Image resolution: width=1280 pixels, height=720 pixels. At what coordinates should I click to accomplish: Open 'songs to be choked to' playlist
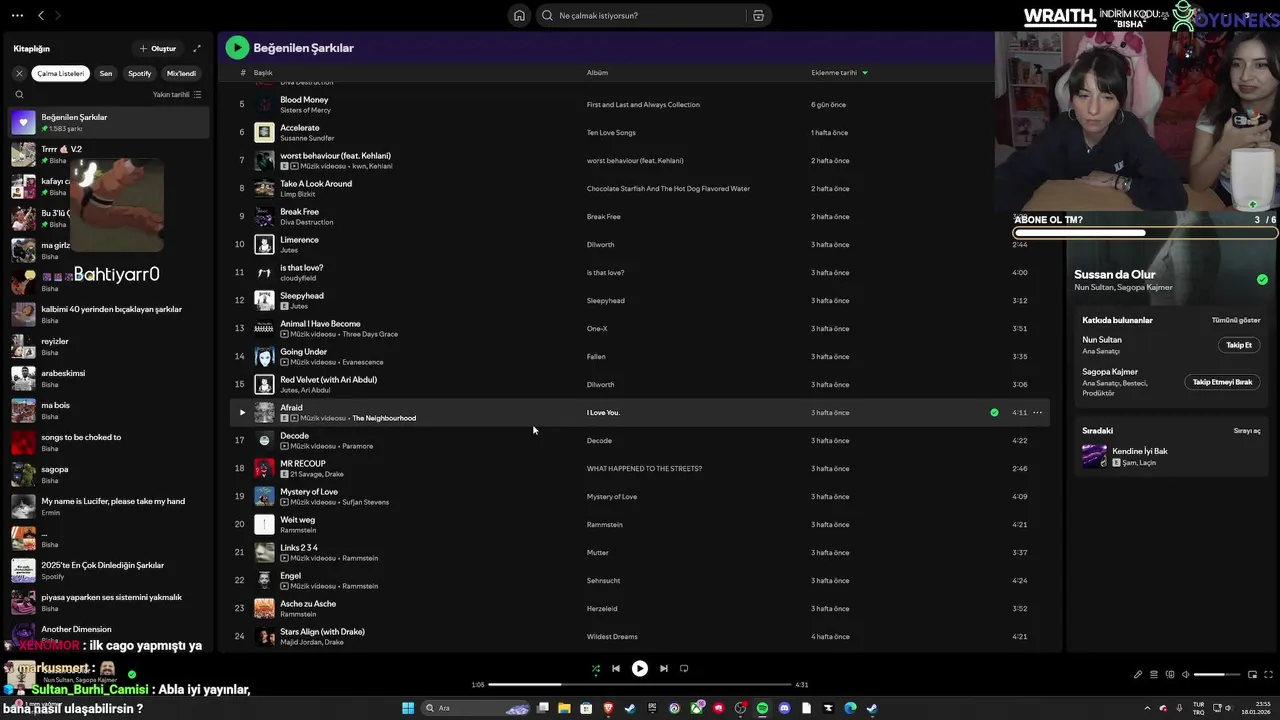pyautogui.click(x=109, y=442)
